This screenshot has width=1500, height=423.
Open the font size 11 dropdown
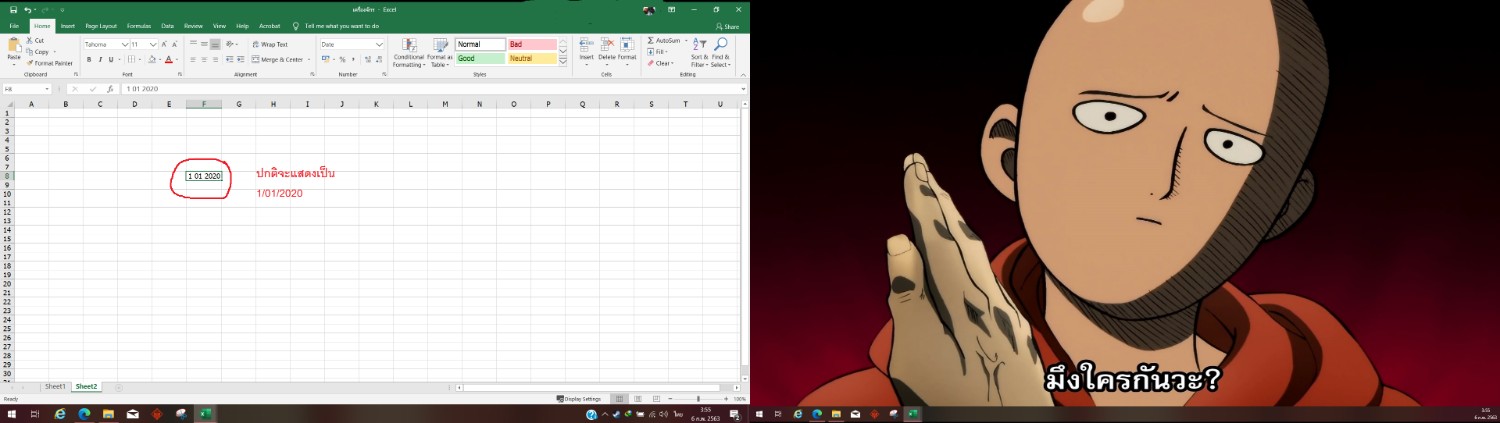(x=154, y=44)
